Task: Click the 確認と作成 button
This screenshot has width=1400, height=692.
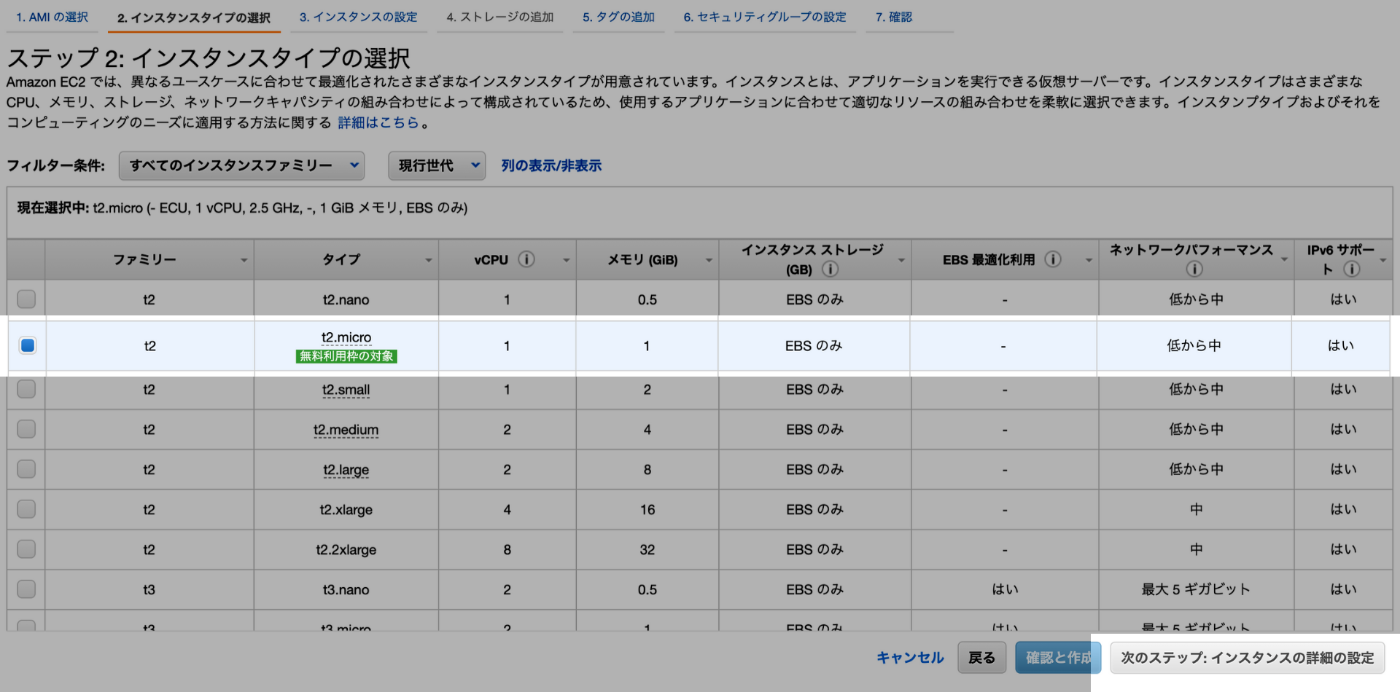Action: (x=1058, y=658)
